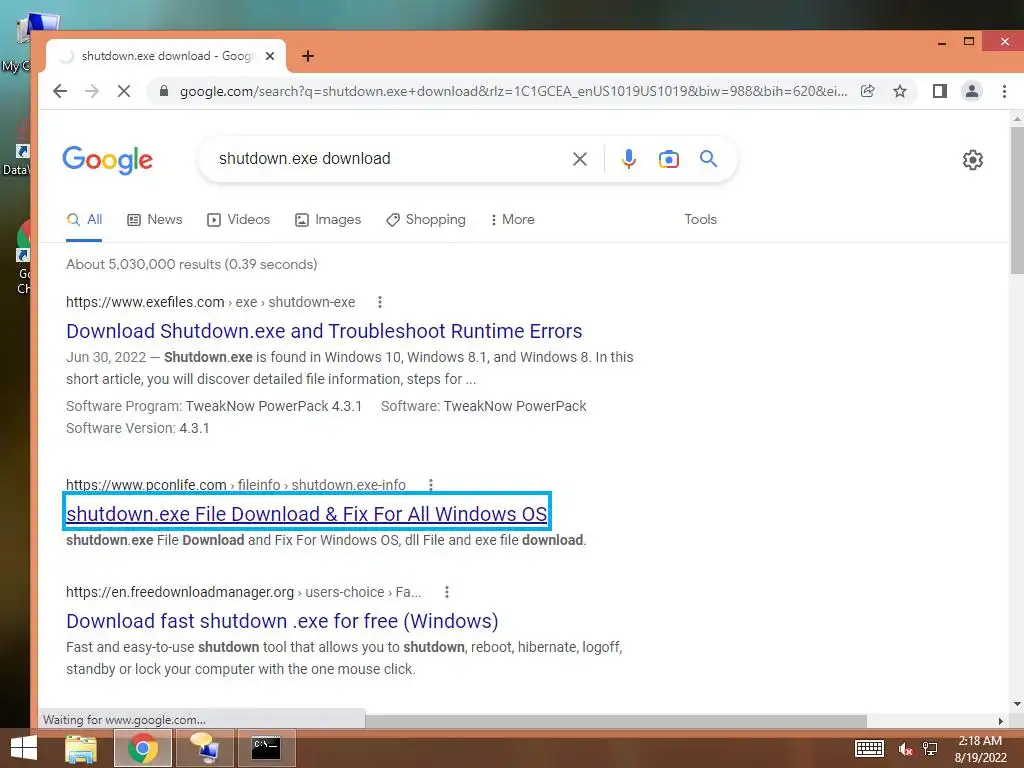Open the Chrome three-dot menu
This screenshot has height=768, width=1024.
[x=1004, y=91]
